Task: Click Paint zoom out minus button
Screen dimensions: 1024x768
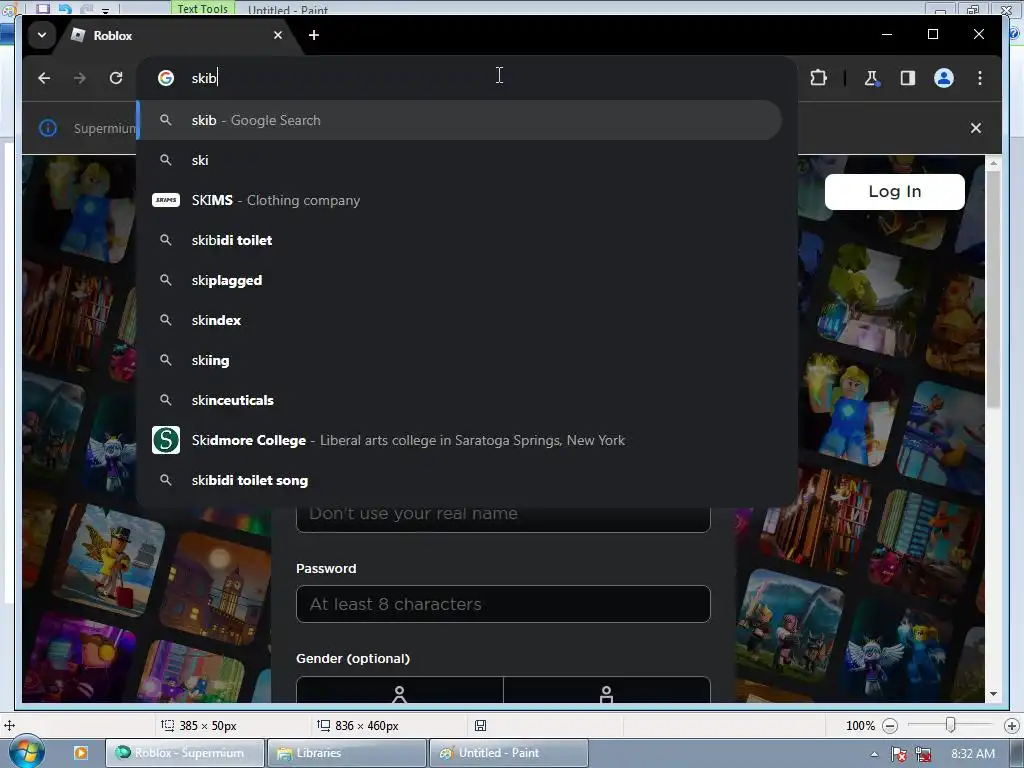Action: click(889, 726)
